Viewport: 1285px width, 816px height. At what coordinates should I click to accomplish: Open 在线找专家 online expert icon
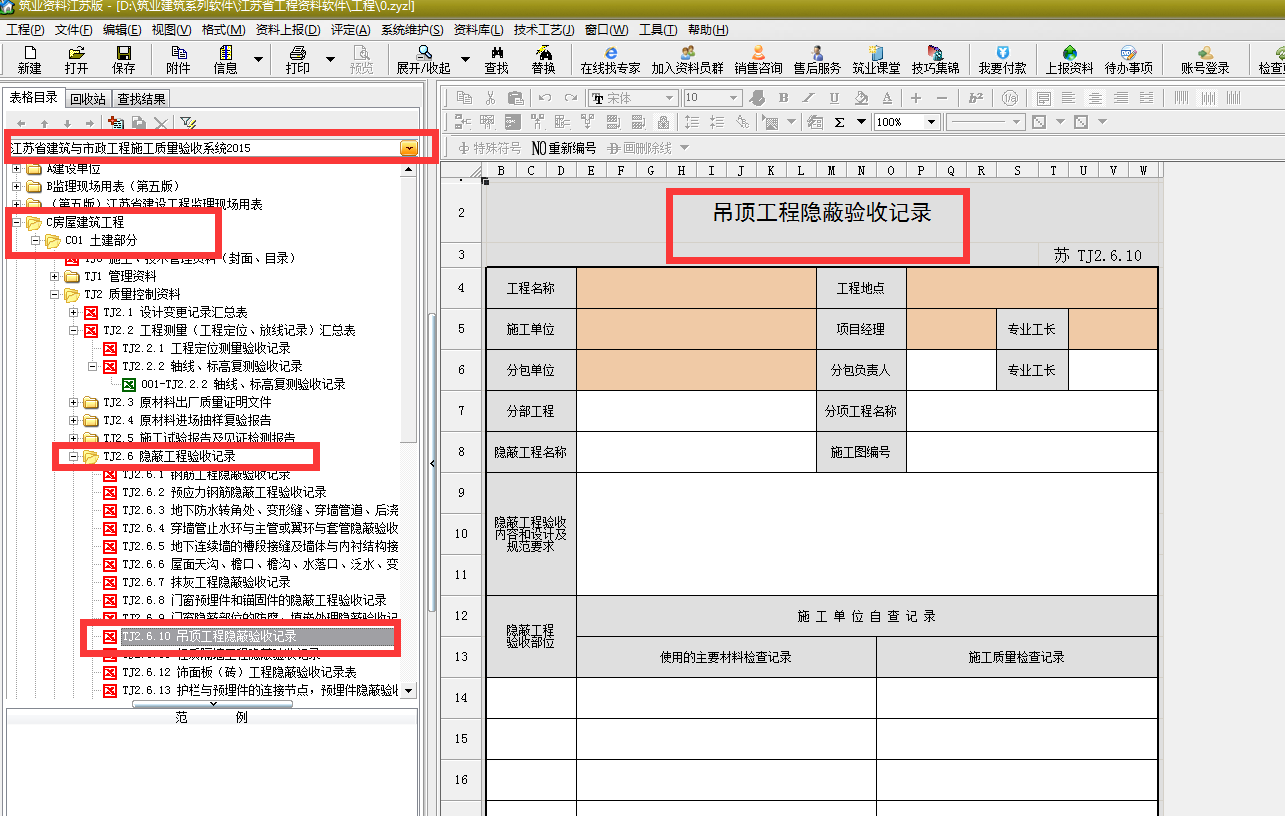click(x=610, y=59)
